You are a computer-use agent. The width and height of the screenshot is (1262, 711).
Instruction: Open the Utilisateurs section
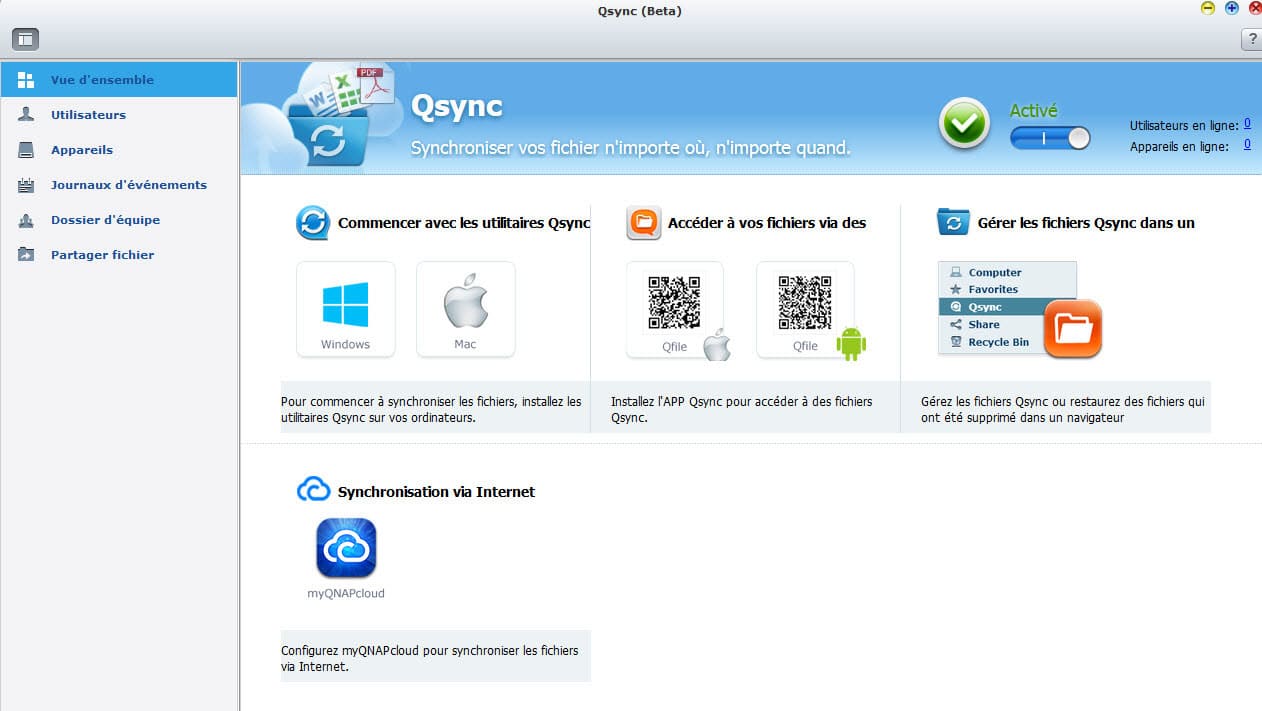click(x=88, y=115)
